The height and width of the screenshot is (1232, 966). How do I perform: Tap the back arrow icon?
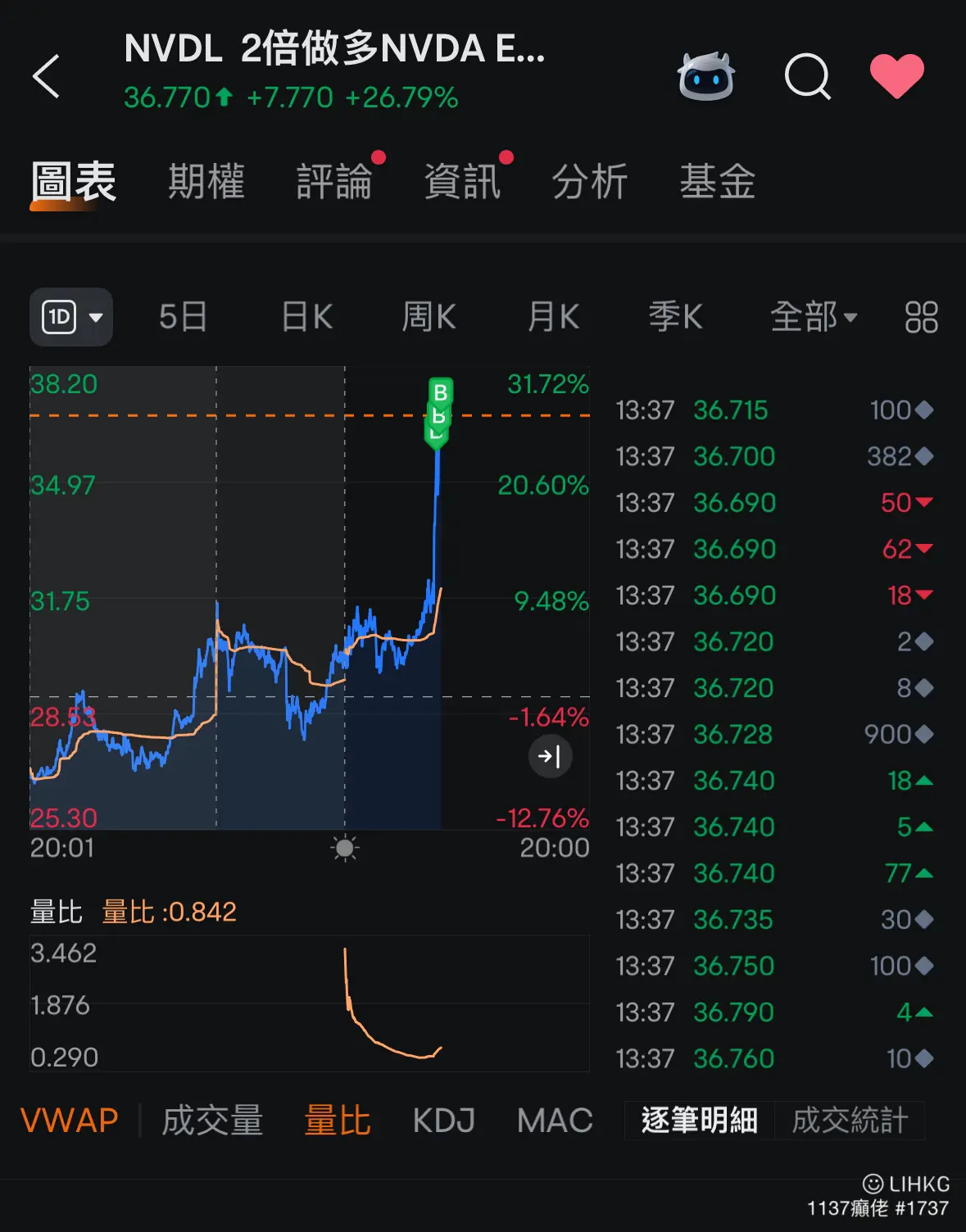[46, 76]
